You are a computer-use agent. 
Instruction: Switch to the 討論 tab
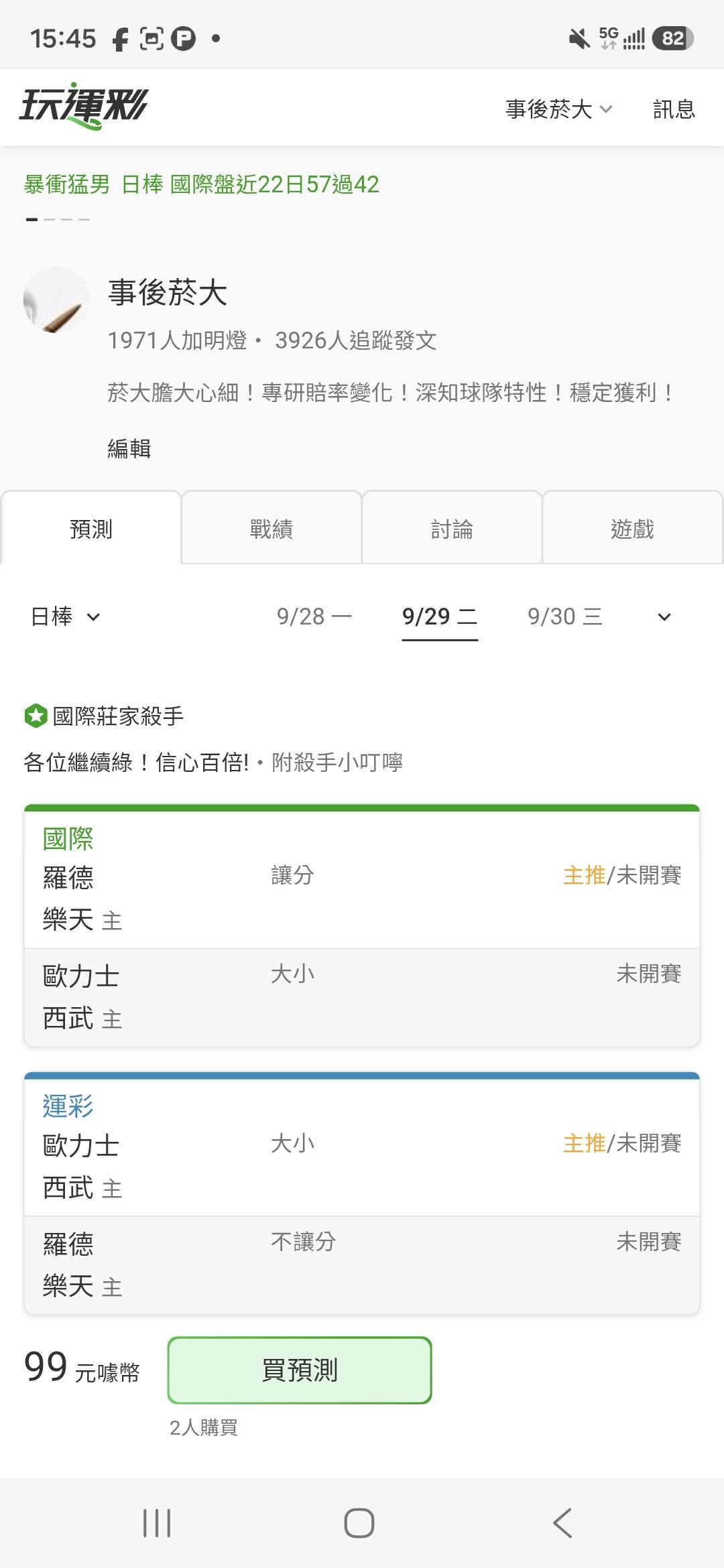tap(452, 529)
